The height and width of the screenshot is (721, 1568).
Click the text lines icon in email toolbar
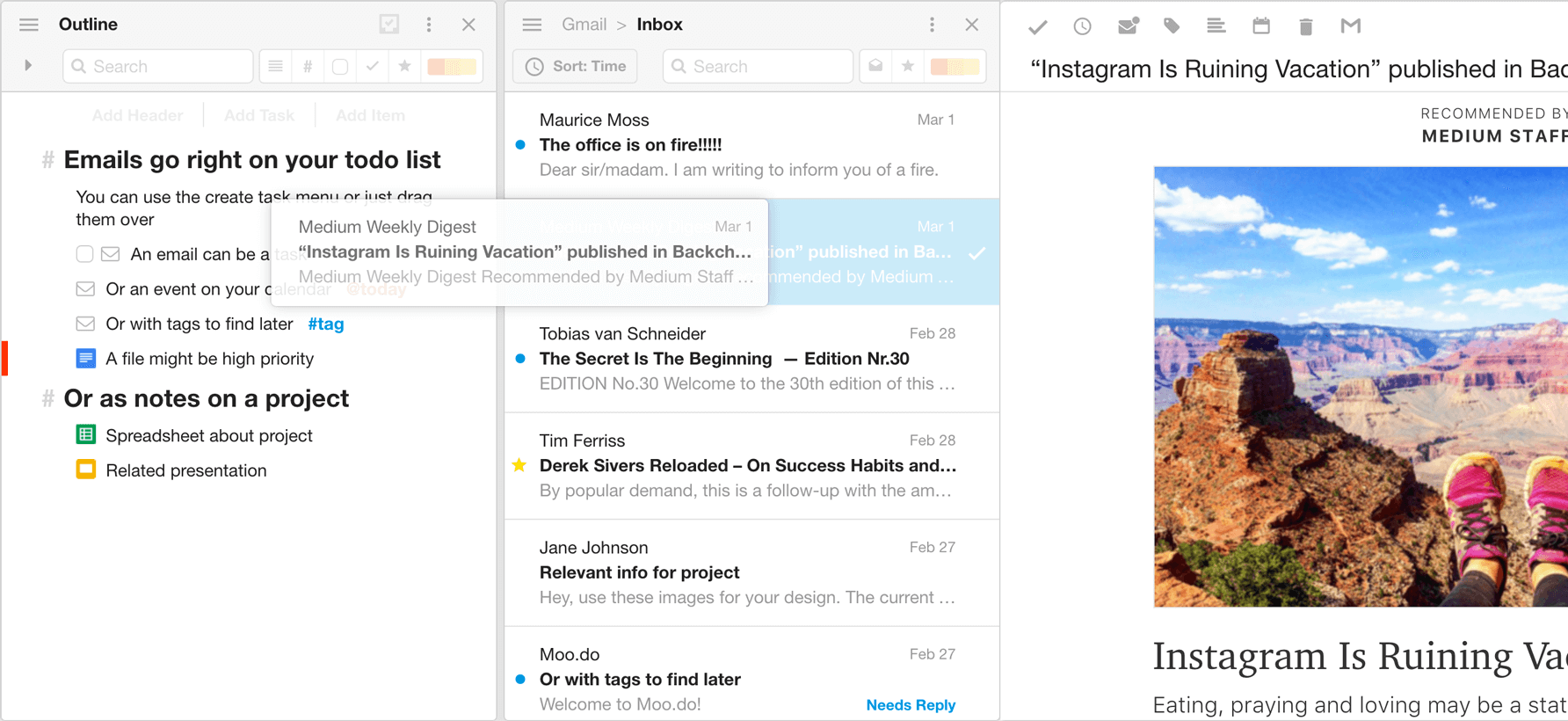[1216, 25]
